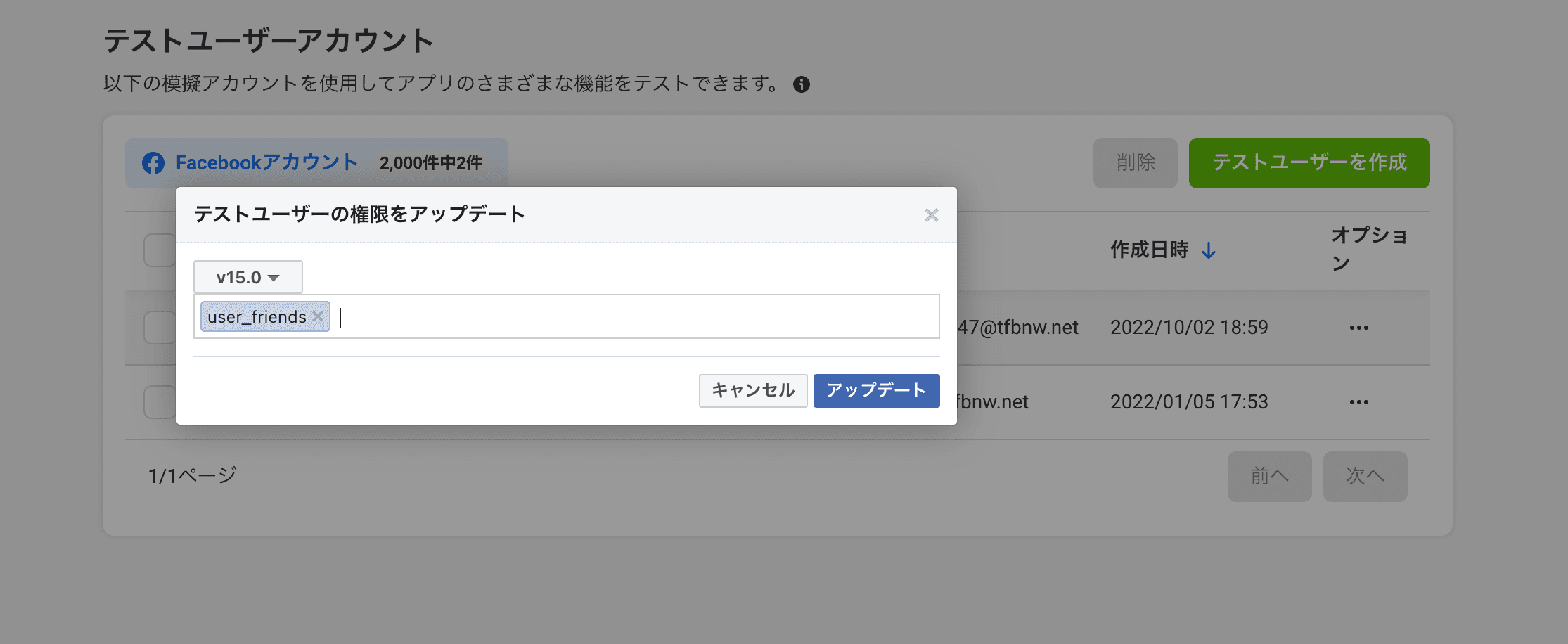Screen dimensions: 1568x644
Task: Click the info icon beside the description
Action: [802, 84]
